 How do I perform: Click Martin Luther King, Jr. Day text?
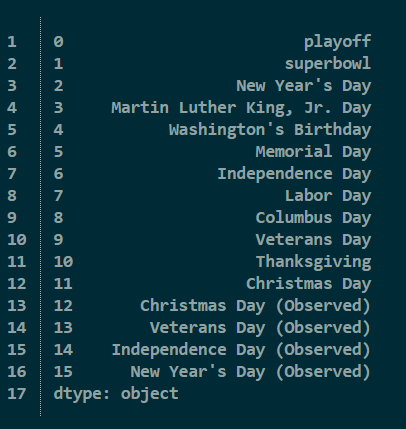(x=241, y=108)
